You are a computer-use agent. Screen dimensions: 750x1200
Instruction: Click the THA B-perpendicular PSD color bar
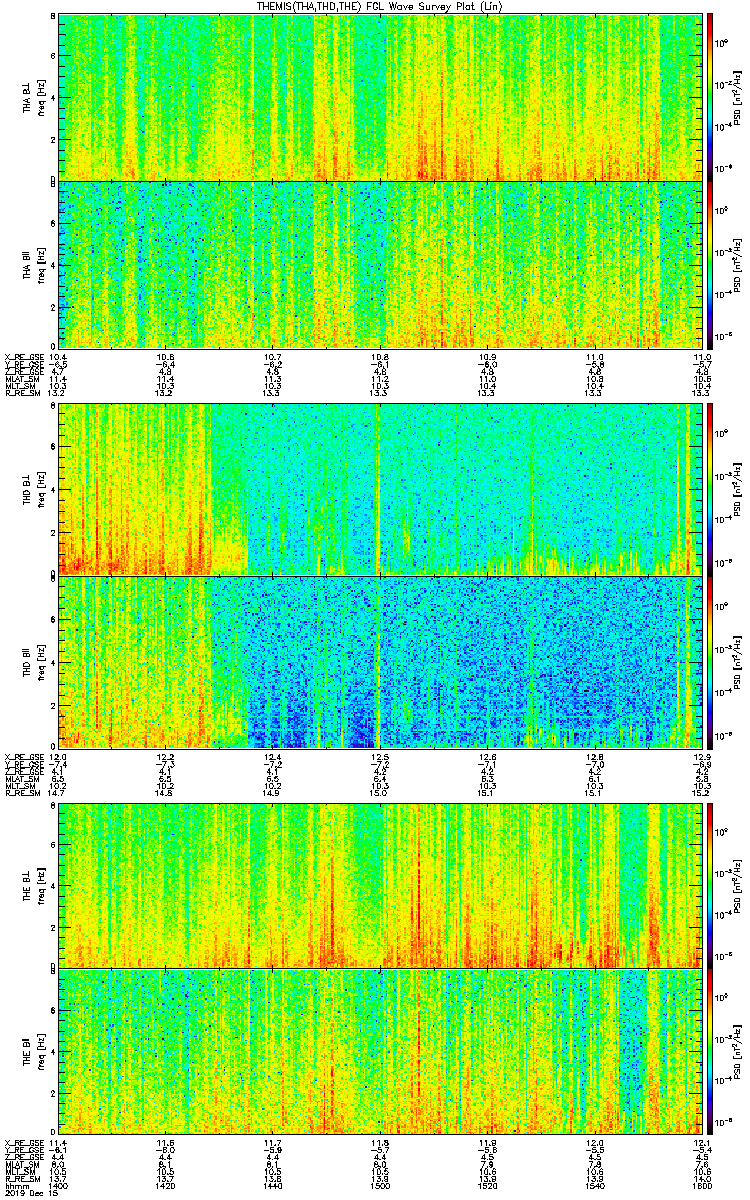711,96
